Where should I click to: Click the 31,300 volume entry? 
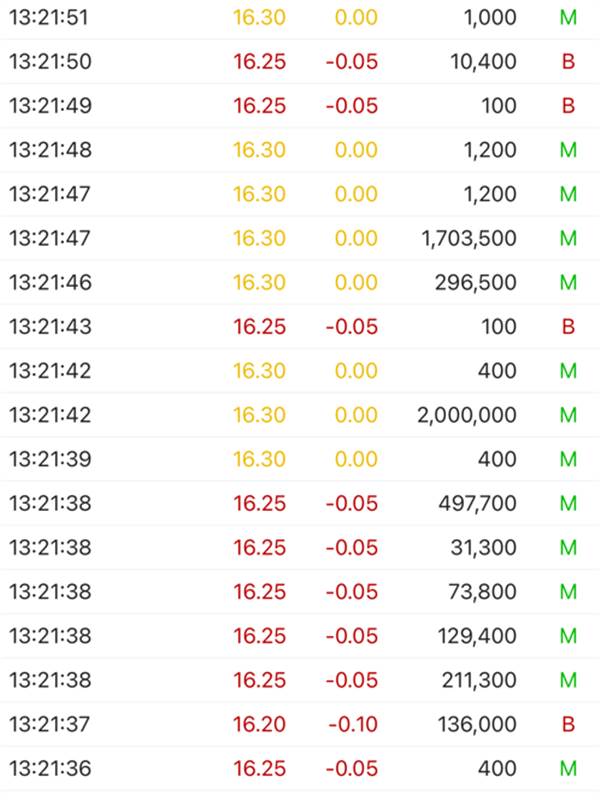483,547
